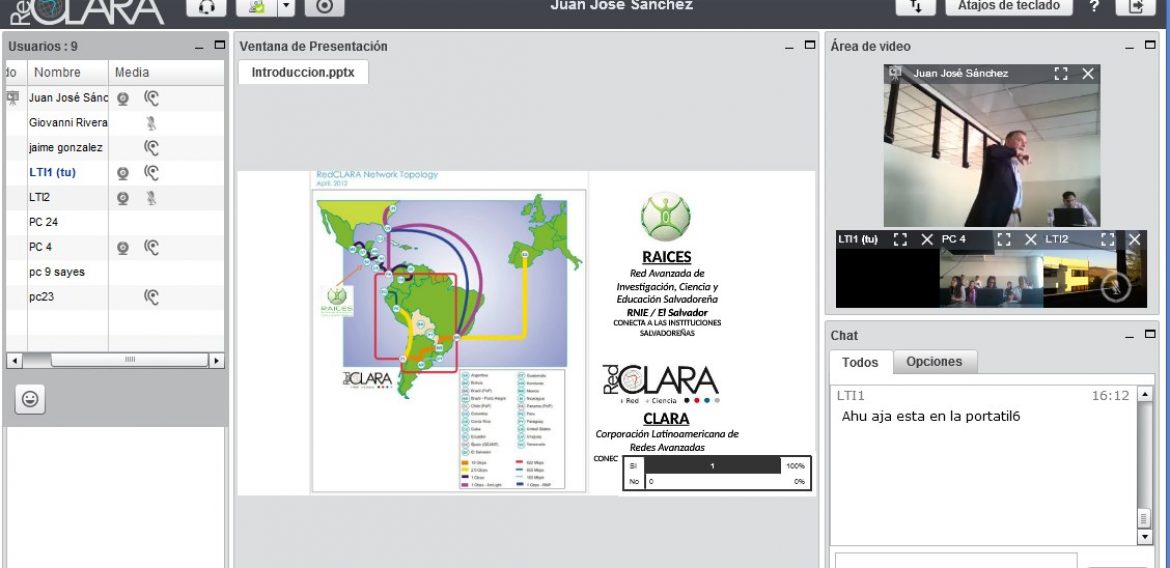Open the webcam options dropdown arrow
Screen dimensions: 1170x568
[287, 7]
